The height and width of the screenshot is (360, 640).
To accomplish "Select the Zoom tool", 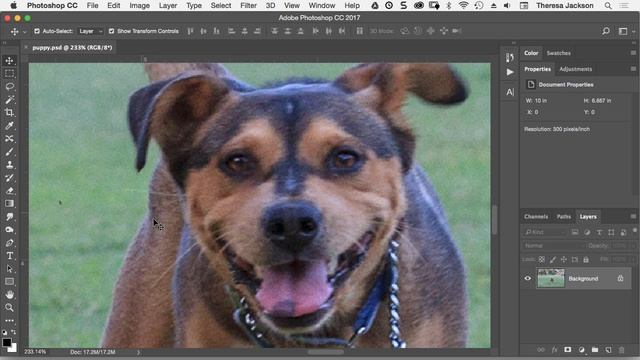I will coord(9,308).
